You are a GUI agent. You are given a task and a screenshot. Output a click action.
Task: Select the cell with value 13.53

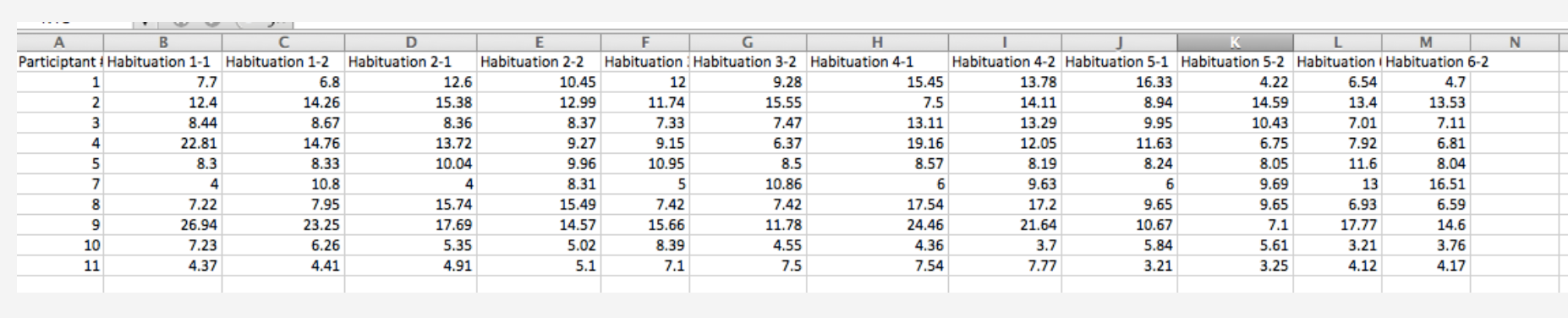tap(1426, 102)
